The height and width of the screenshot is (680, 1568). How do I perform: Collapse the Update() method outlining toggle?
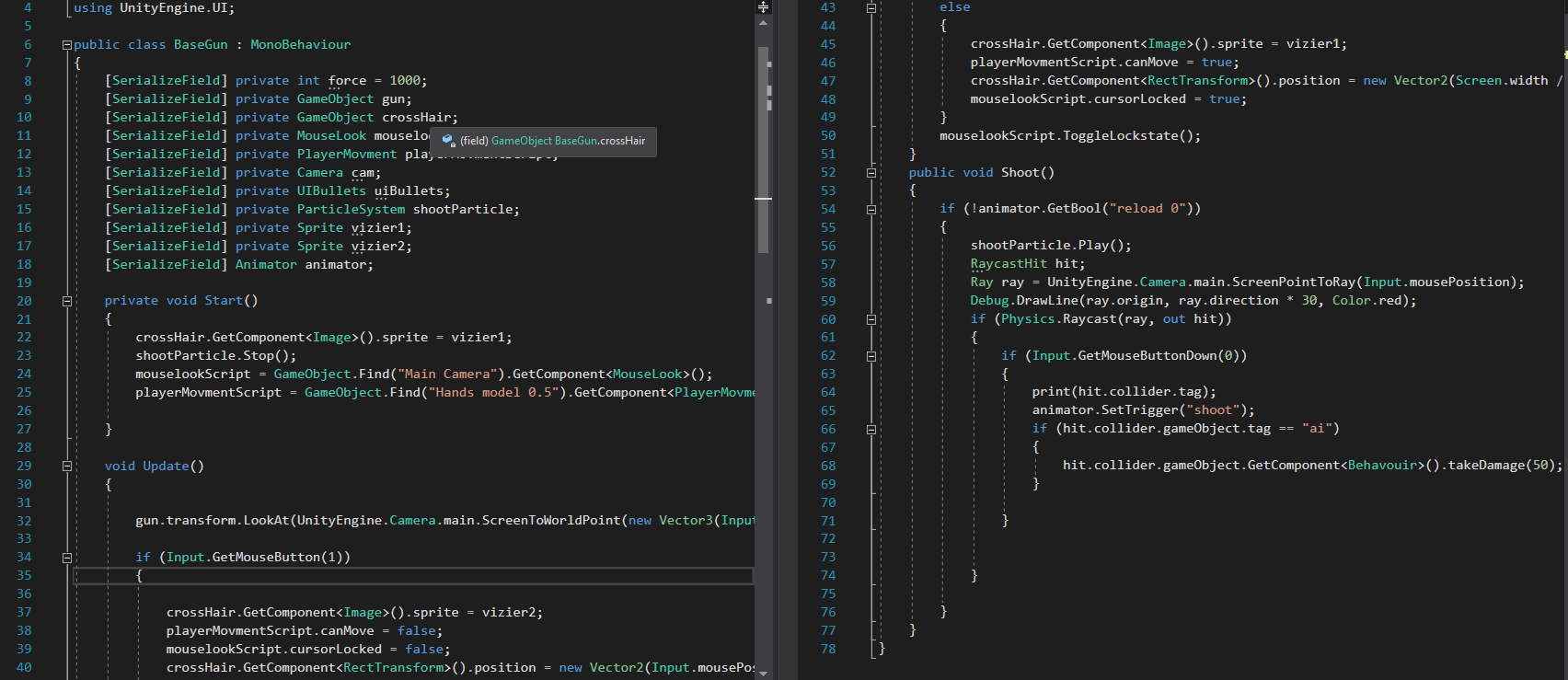pos(66,466)
